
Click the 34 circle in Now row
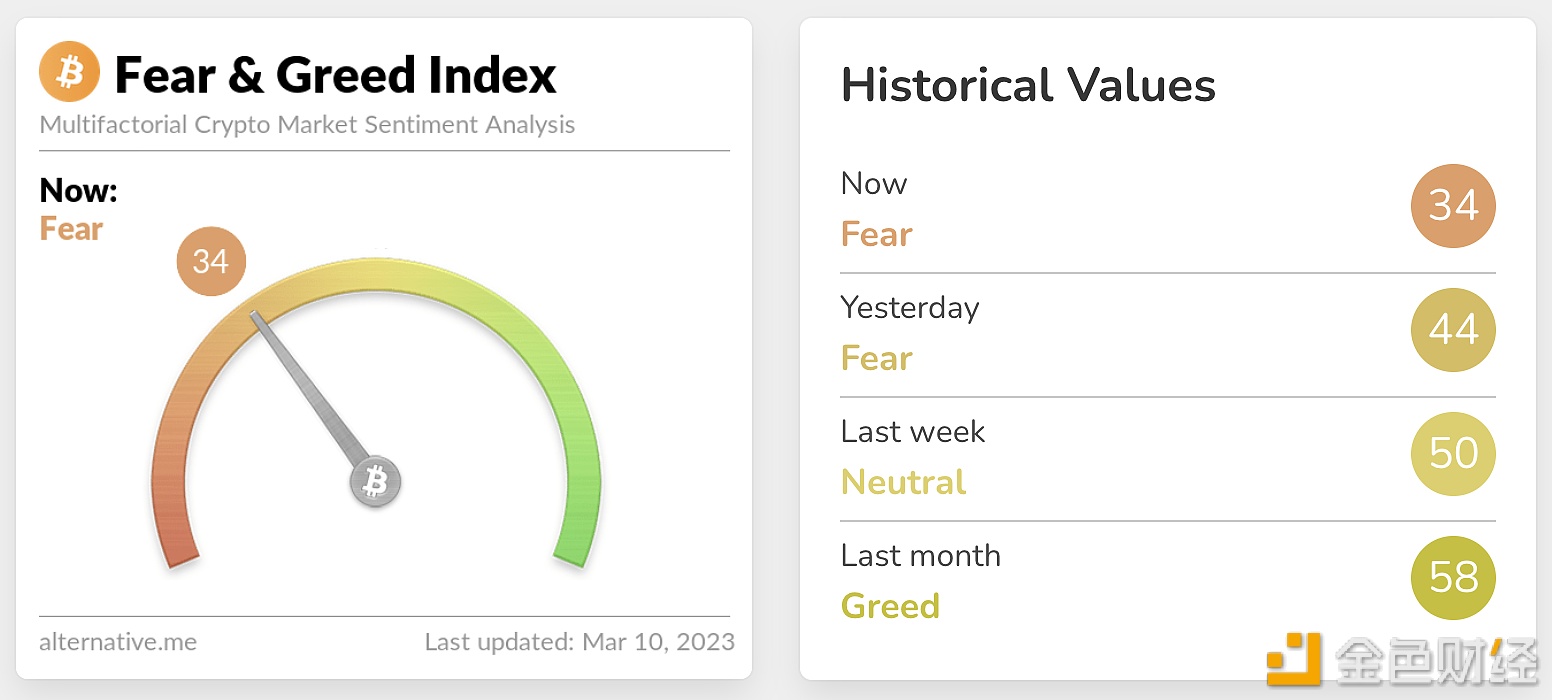1452,206
